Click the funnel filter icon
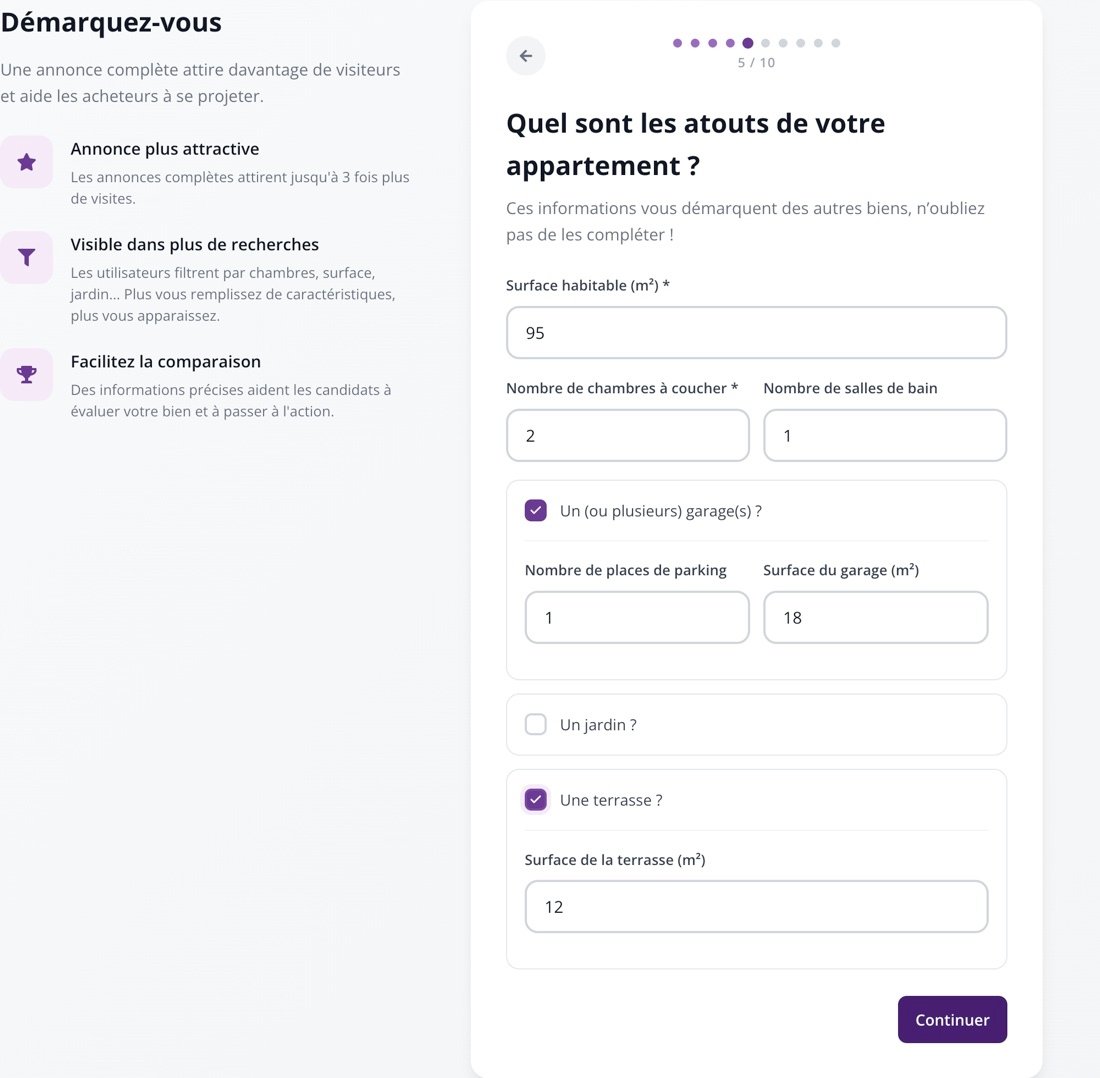The height and width of the screenshot is (1078, 1100). 26,257
